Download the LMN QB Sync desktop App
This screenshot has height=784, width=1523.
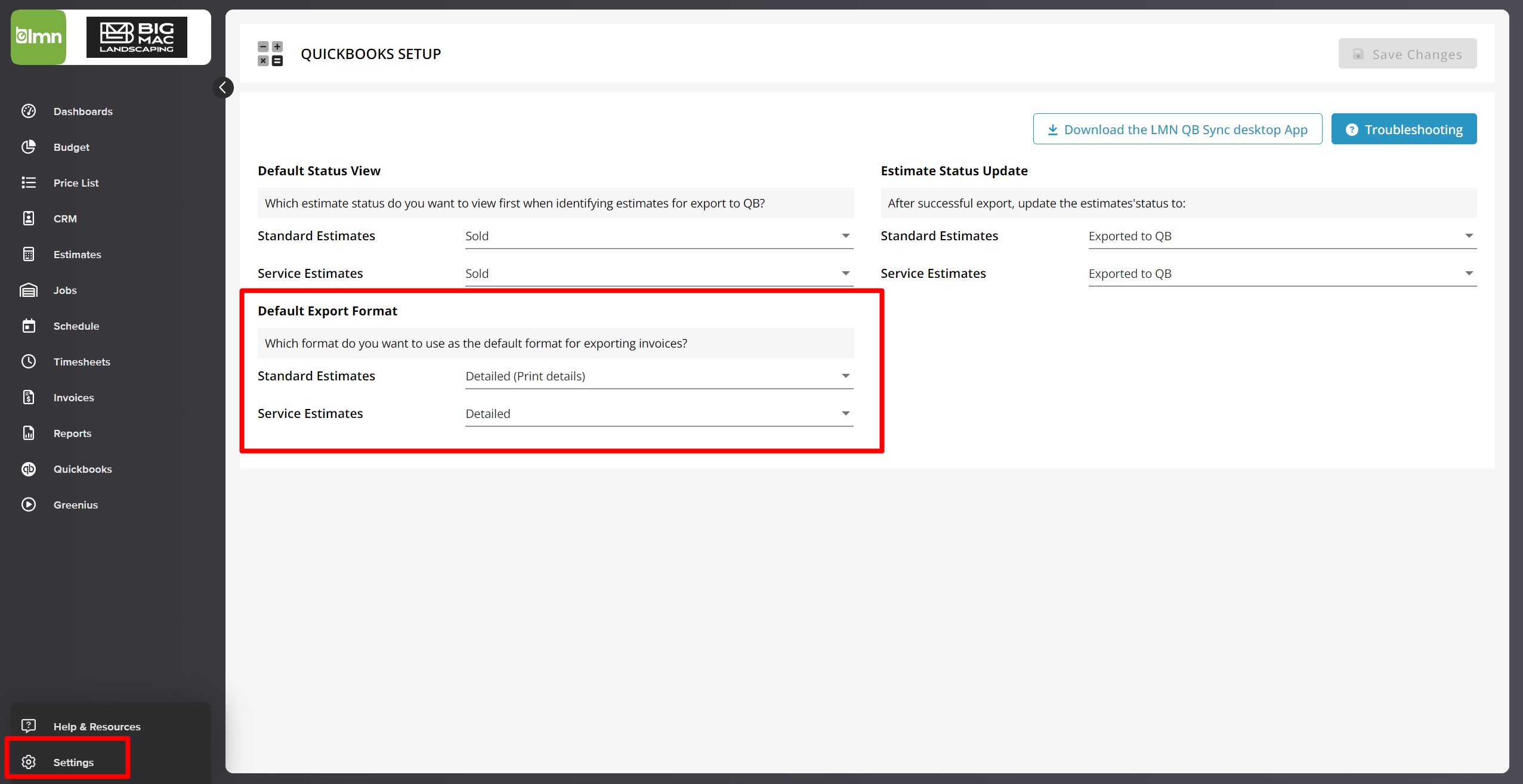(x=1178, y=129)
